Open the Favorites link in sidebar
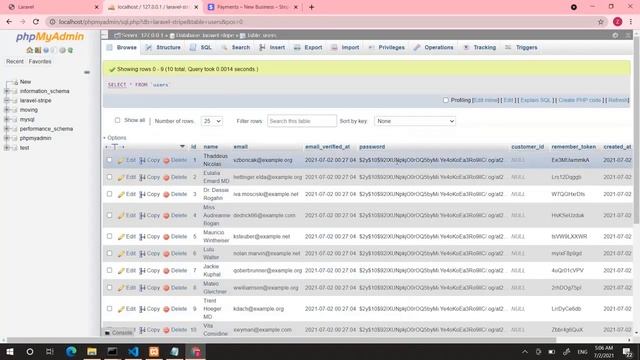The image size is (640, 360). point(40,62)
